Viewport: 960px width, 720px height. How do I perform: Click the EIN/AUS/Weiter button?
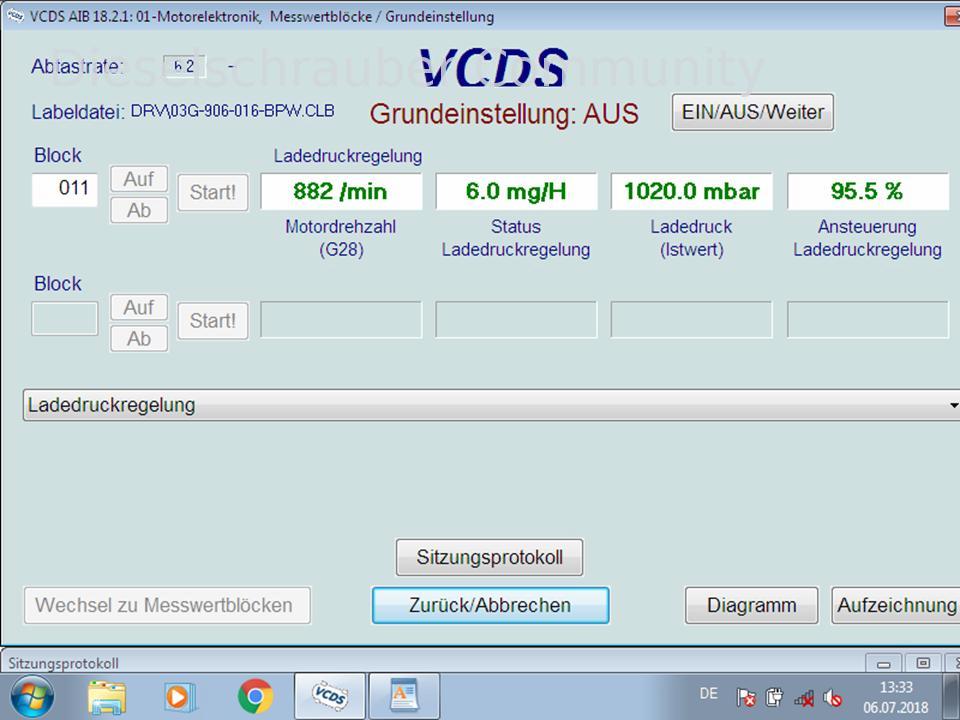pyautogui.click(x=752, y=112)
